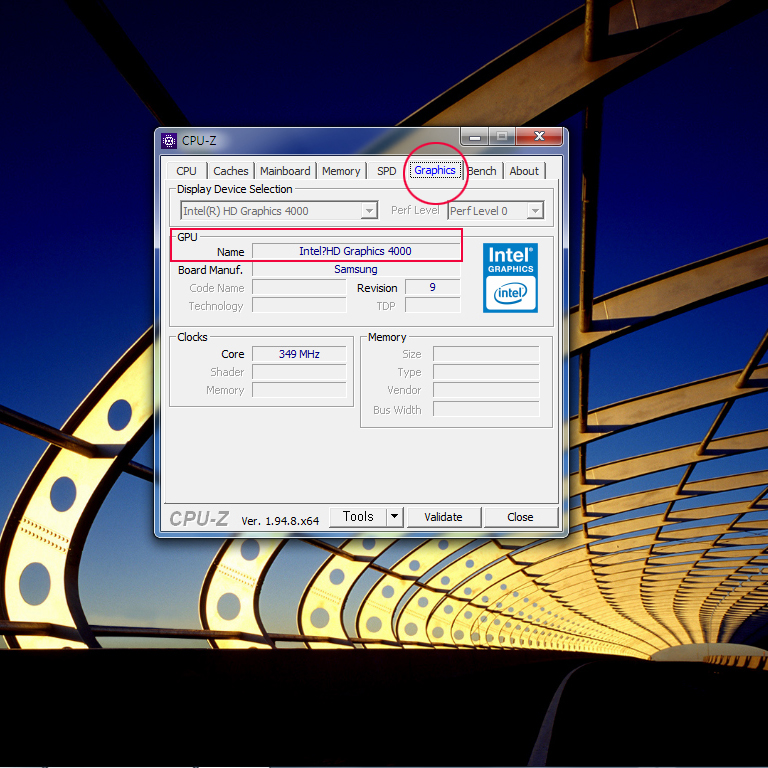Image resolution: width=768 pixels, height=768 pixels.
Task: Click the empty TDP field
Action: click(432, 306)
